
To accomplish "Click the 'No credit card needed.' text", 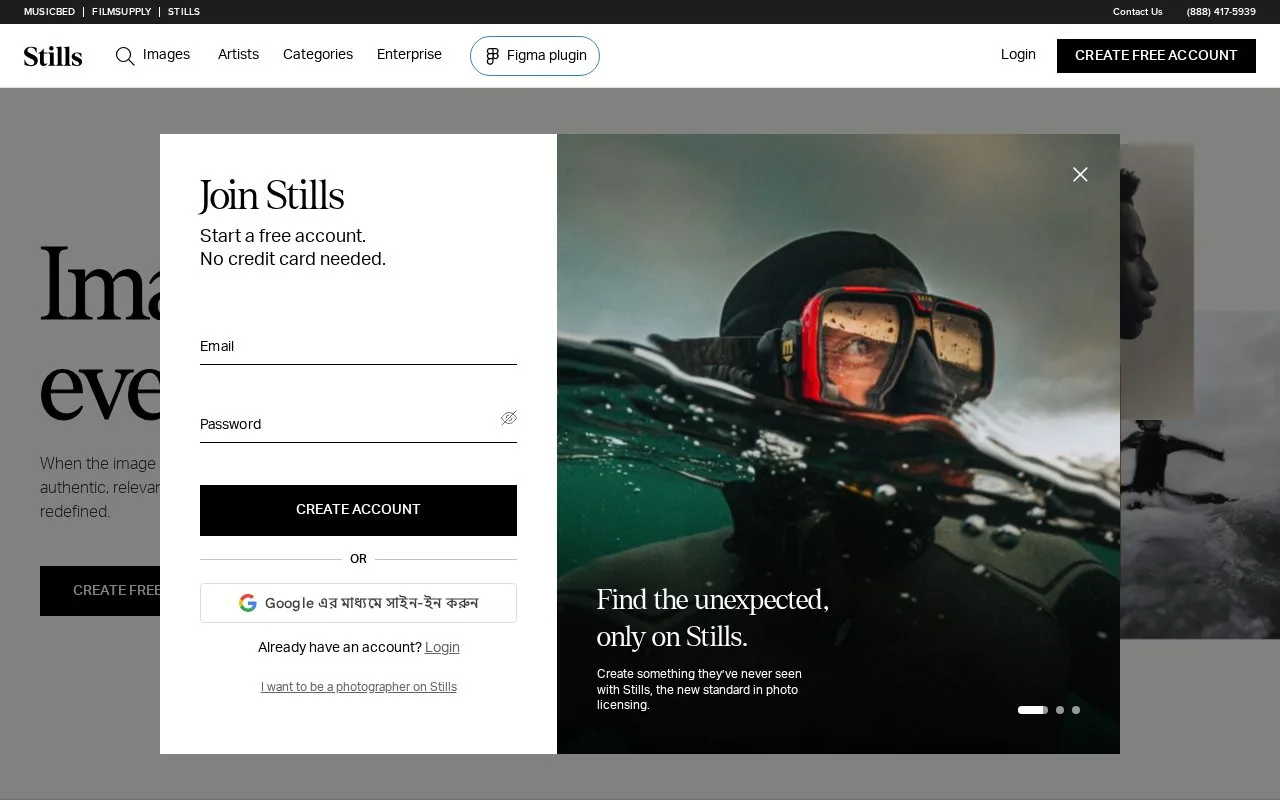I will click(x=293, y=259).
